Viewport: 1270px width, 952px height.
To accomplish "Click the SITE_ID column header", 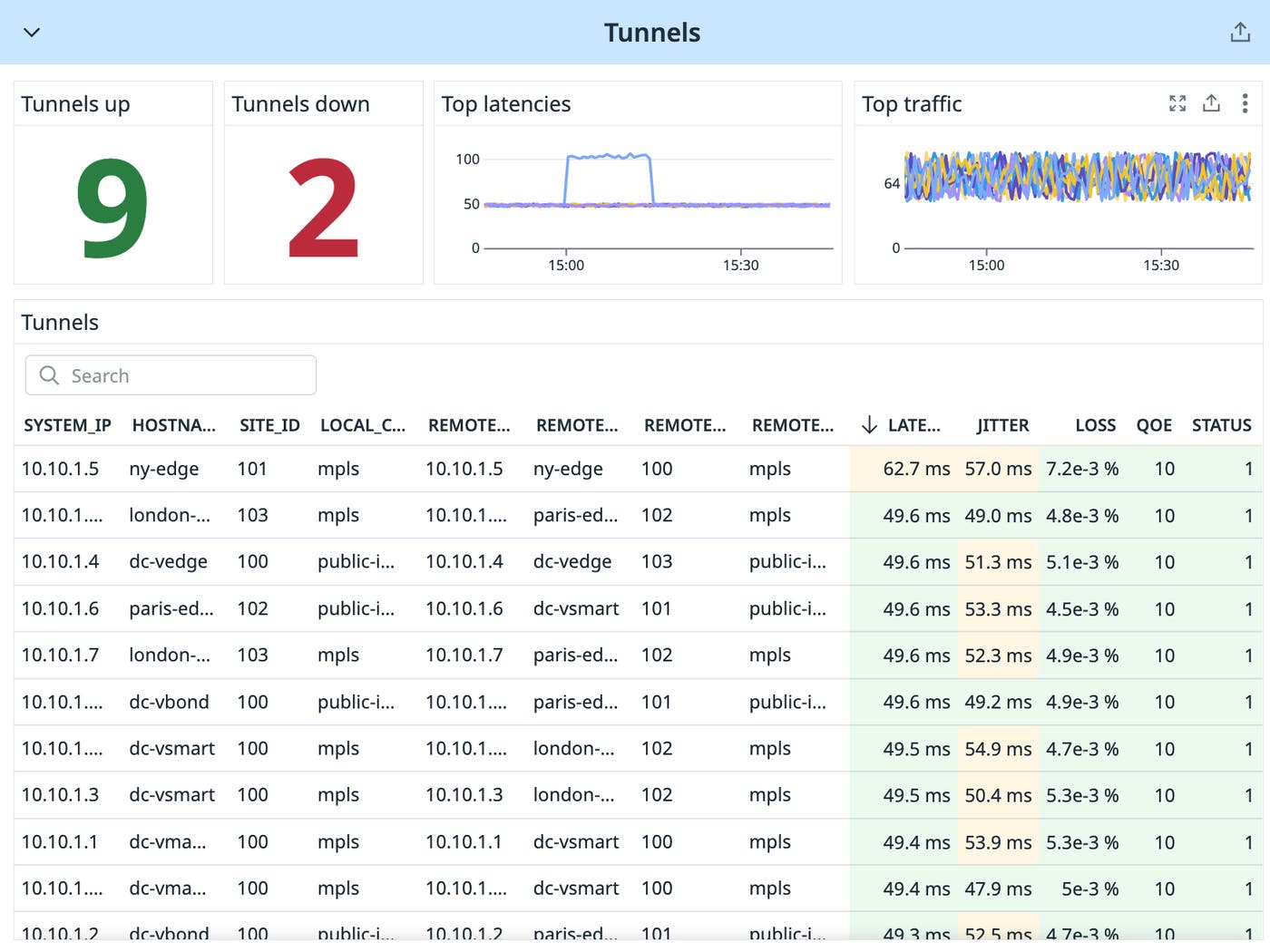I will 269,425.
